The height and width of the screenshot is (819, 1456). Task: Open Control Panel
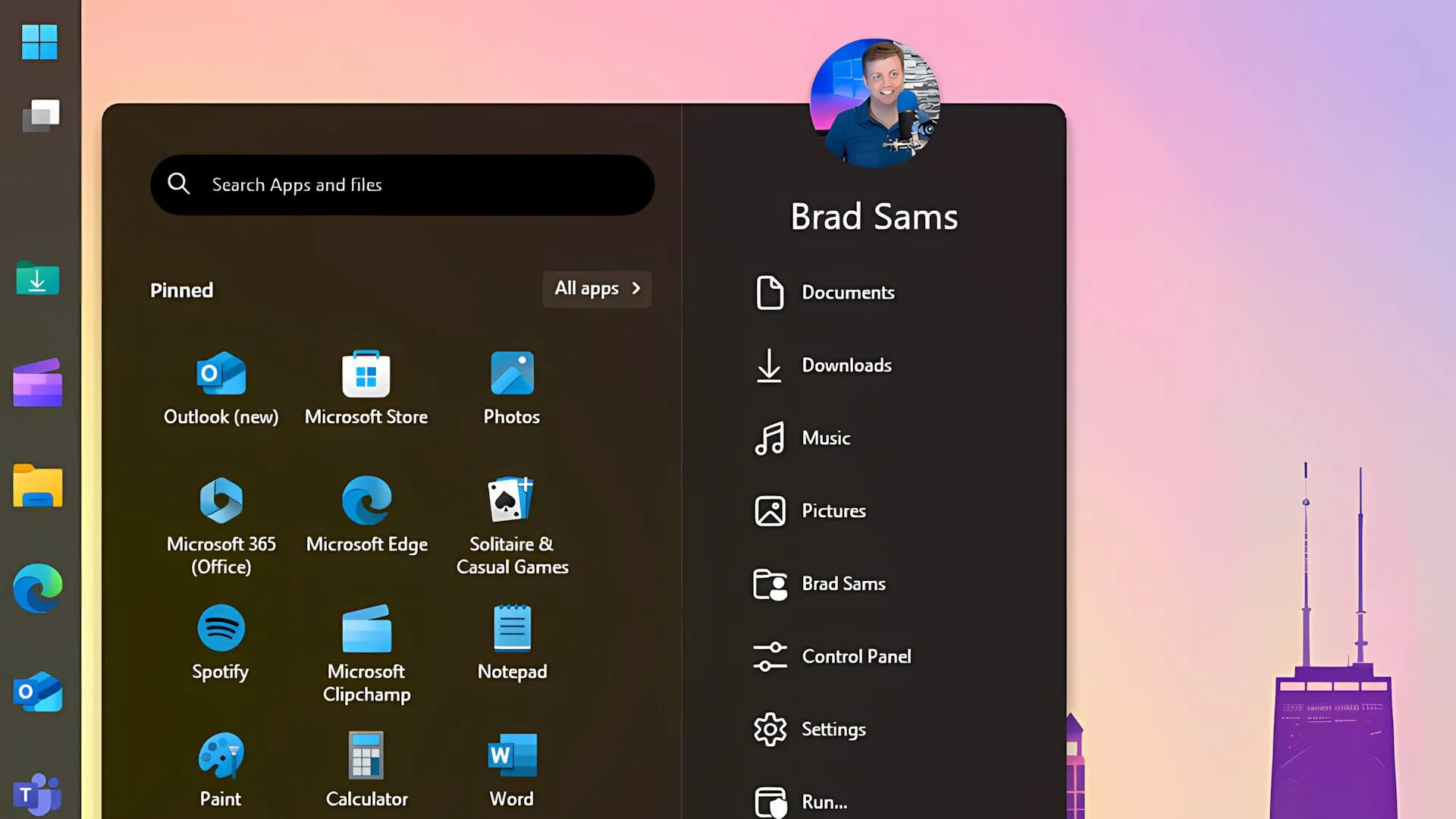856,656
